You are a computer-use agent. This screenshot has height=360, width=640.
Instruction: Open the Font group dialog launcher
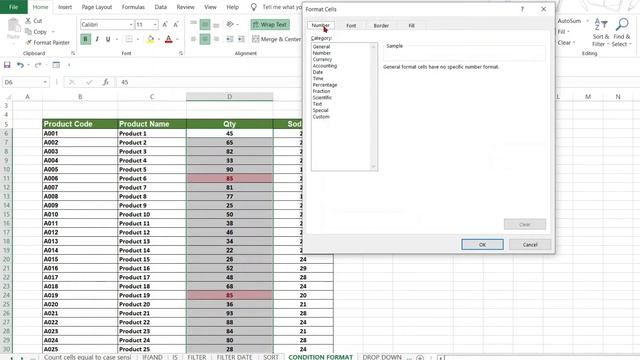coord(181,53)
